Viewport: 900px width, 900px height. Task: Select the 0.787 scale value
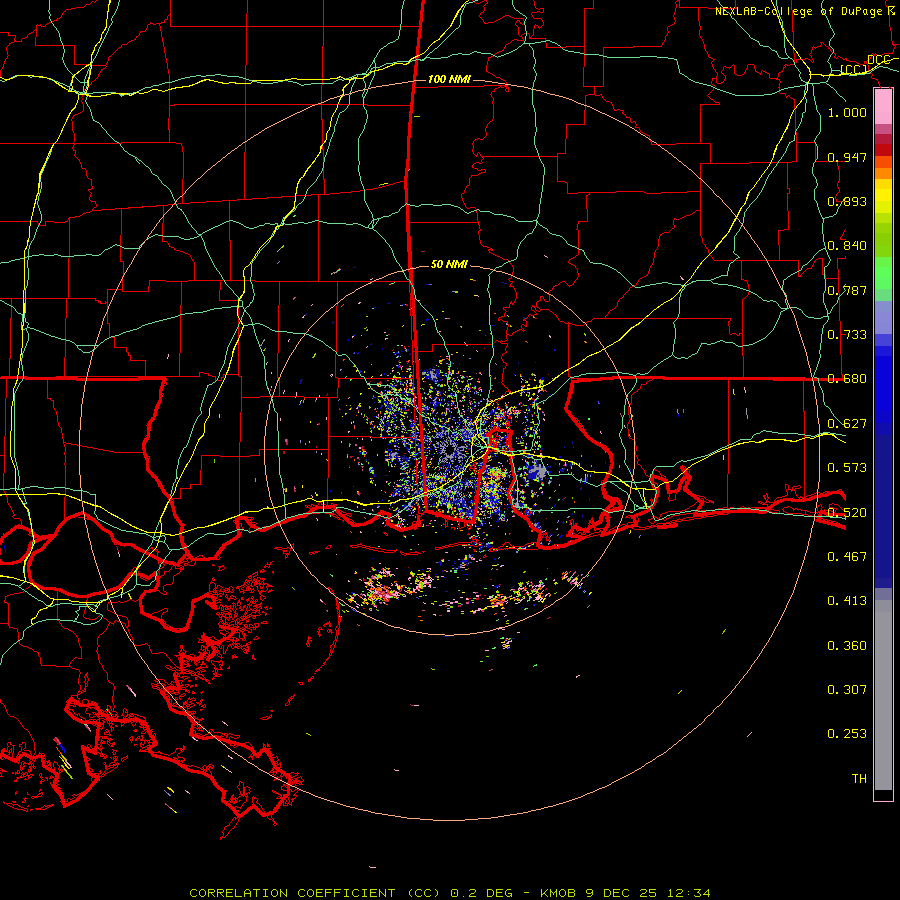847,290
